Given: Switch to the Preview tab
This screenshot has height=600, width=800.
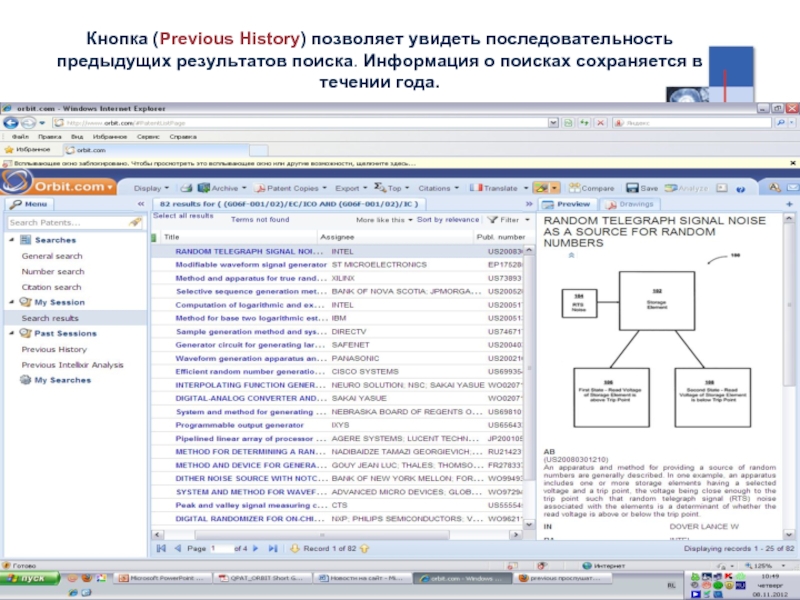Looking at the screenshot, I should click(x=566, y=204).
